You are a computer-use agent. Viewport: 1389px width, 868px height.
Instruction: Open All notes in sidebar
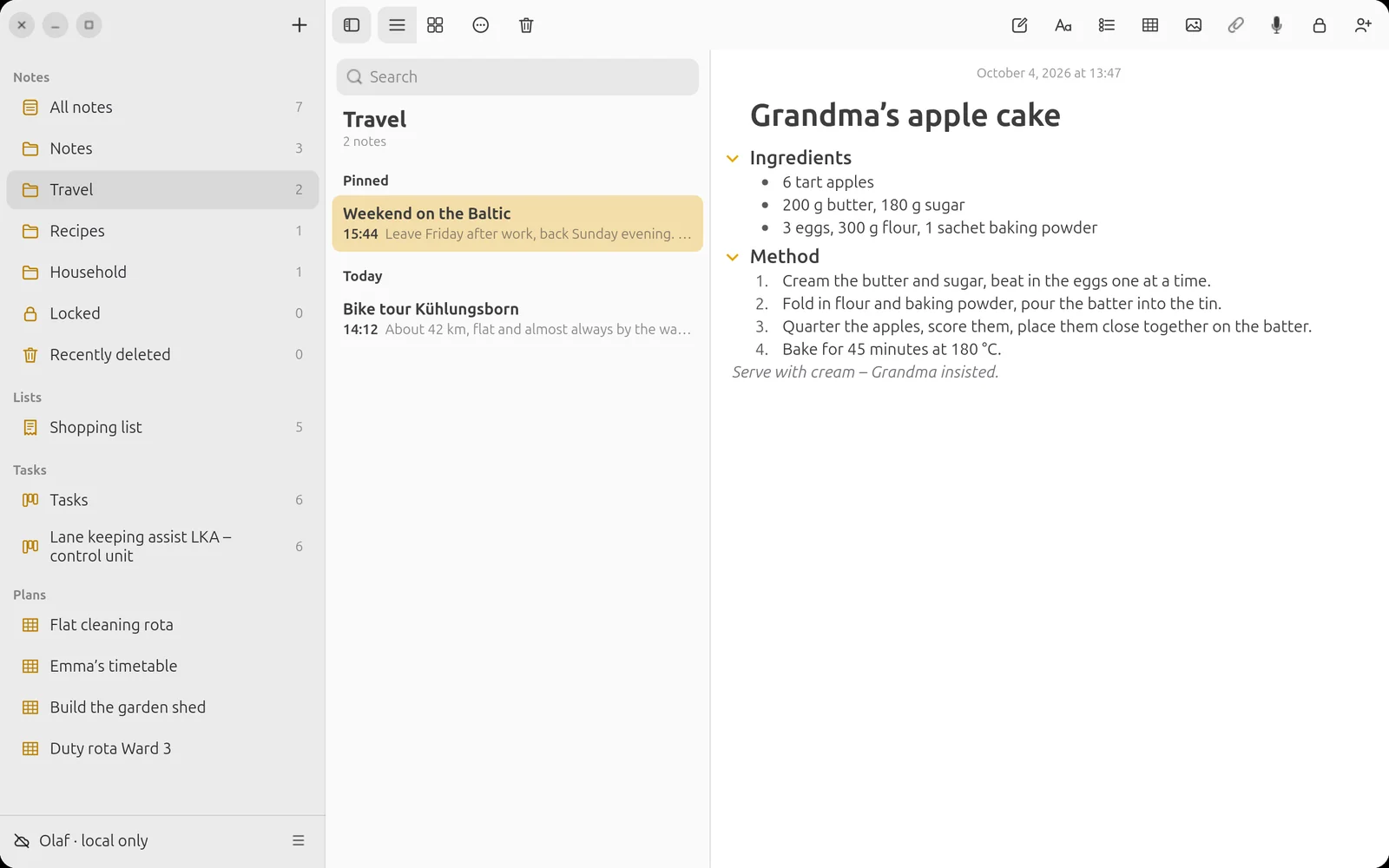162,108
